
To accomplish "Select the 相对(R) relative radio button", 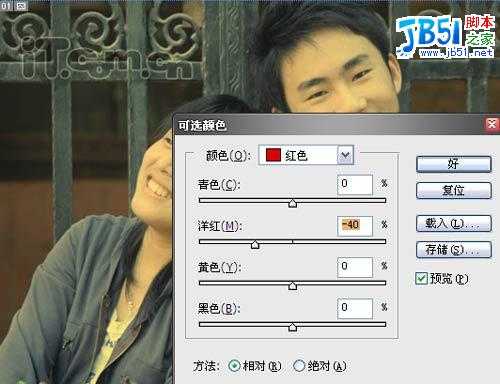I will click(x=234, y=366).
